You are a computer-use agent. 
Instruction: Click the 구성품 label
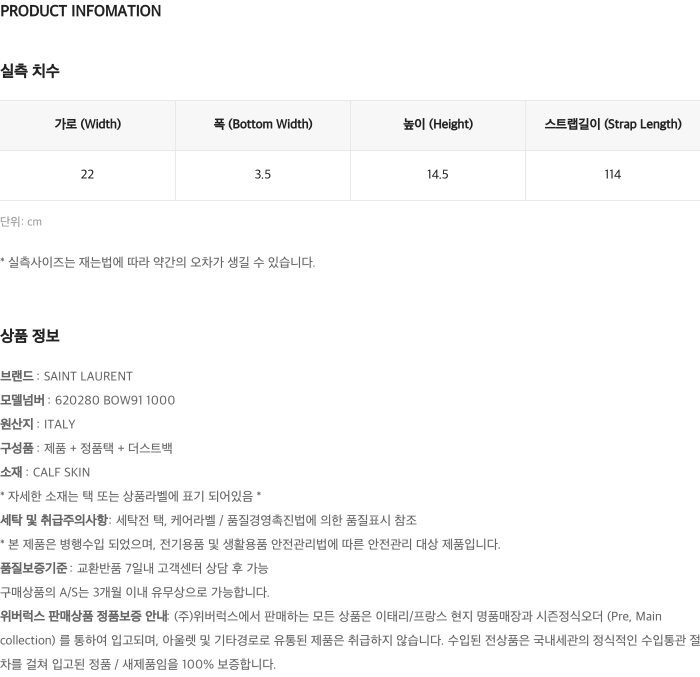click(17, 449)
